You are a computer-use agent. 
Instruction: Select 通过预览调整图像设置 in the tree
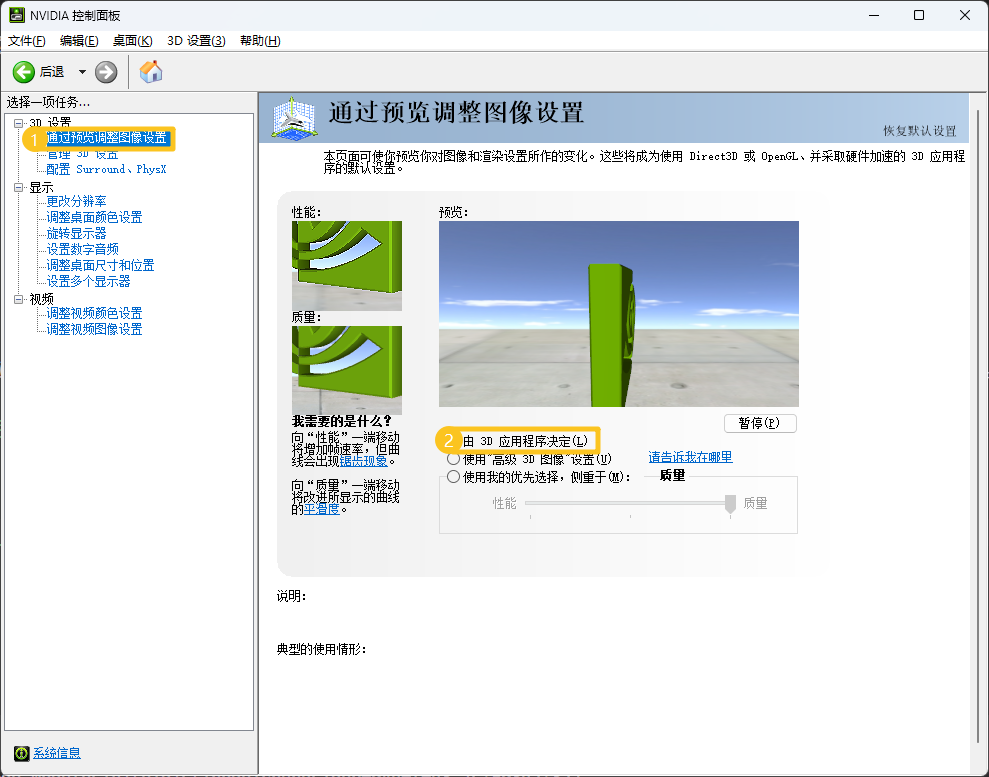107,137
